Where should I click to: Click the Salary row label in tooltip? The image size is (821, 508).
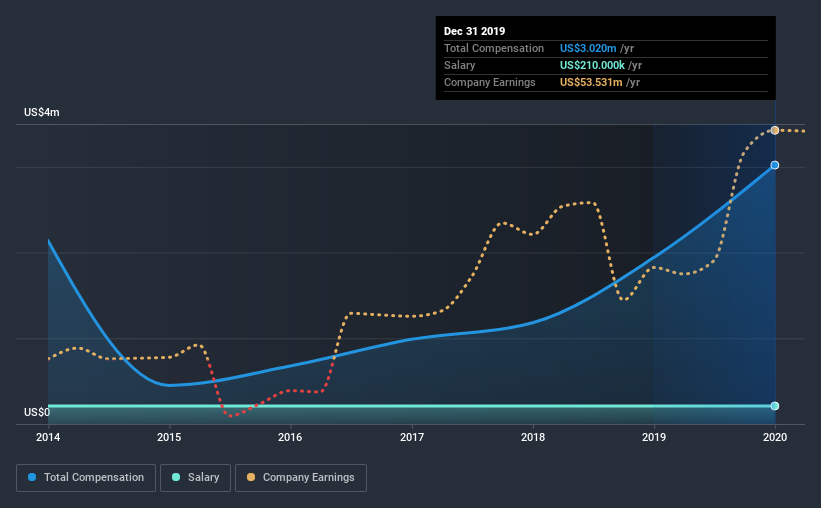(460, 65)
